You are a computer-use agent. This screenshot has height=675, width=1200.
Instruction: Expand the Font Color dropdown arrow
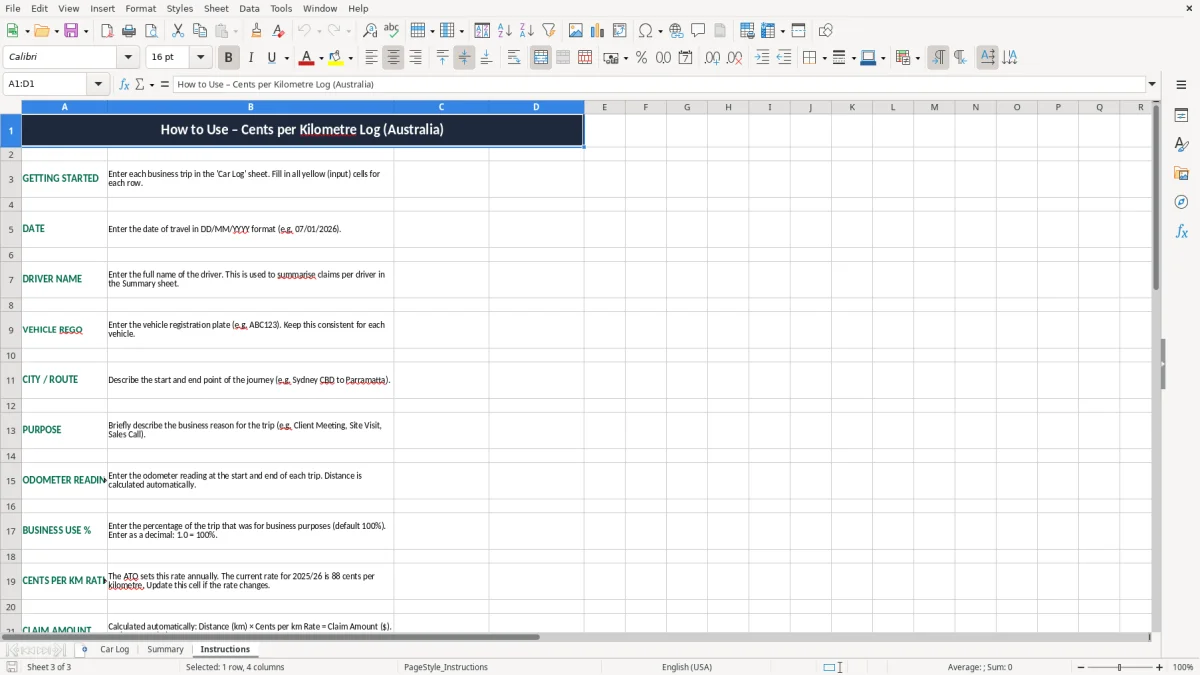click(x=321, y=58)
